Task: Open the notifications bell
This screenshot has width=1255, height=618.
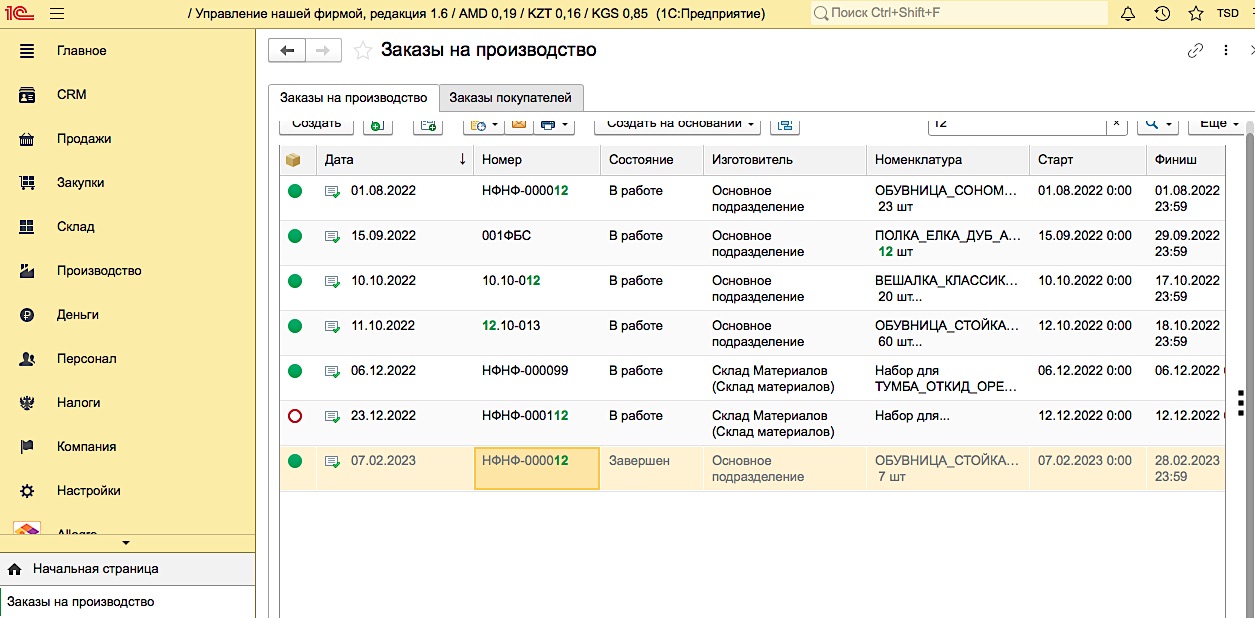Action: [1128, 14]
